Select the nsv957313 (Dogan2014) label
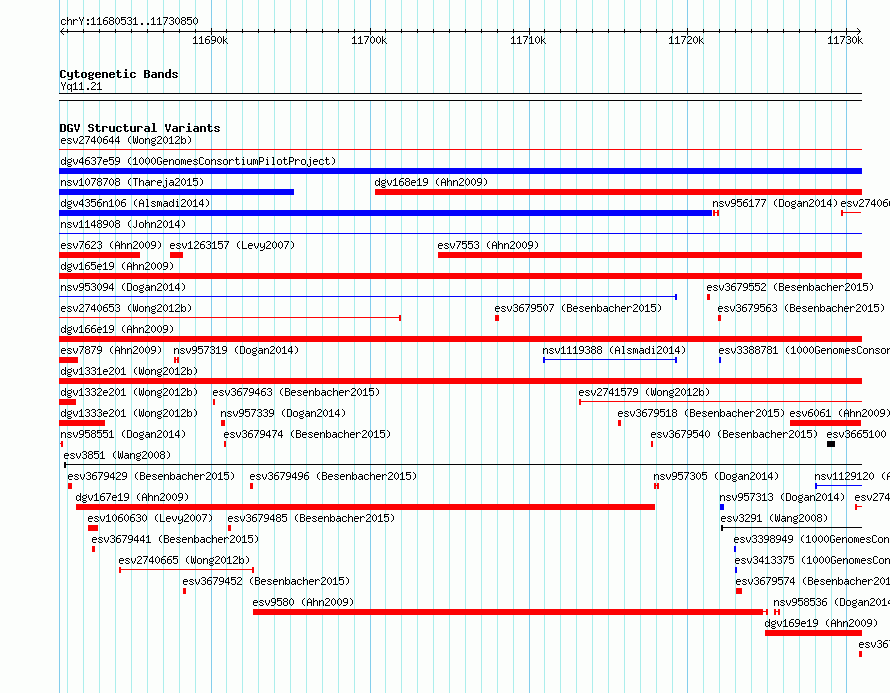 click(782, 497)
